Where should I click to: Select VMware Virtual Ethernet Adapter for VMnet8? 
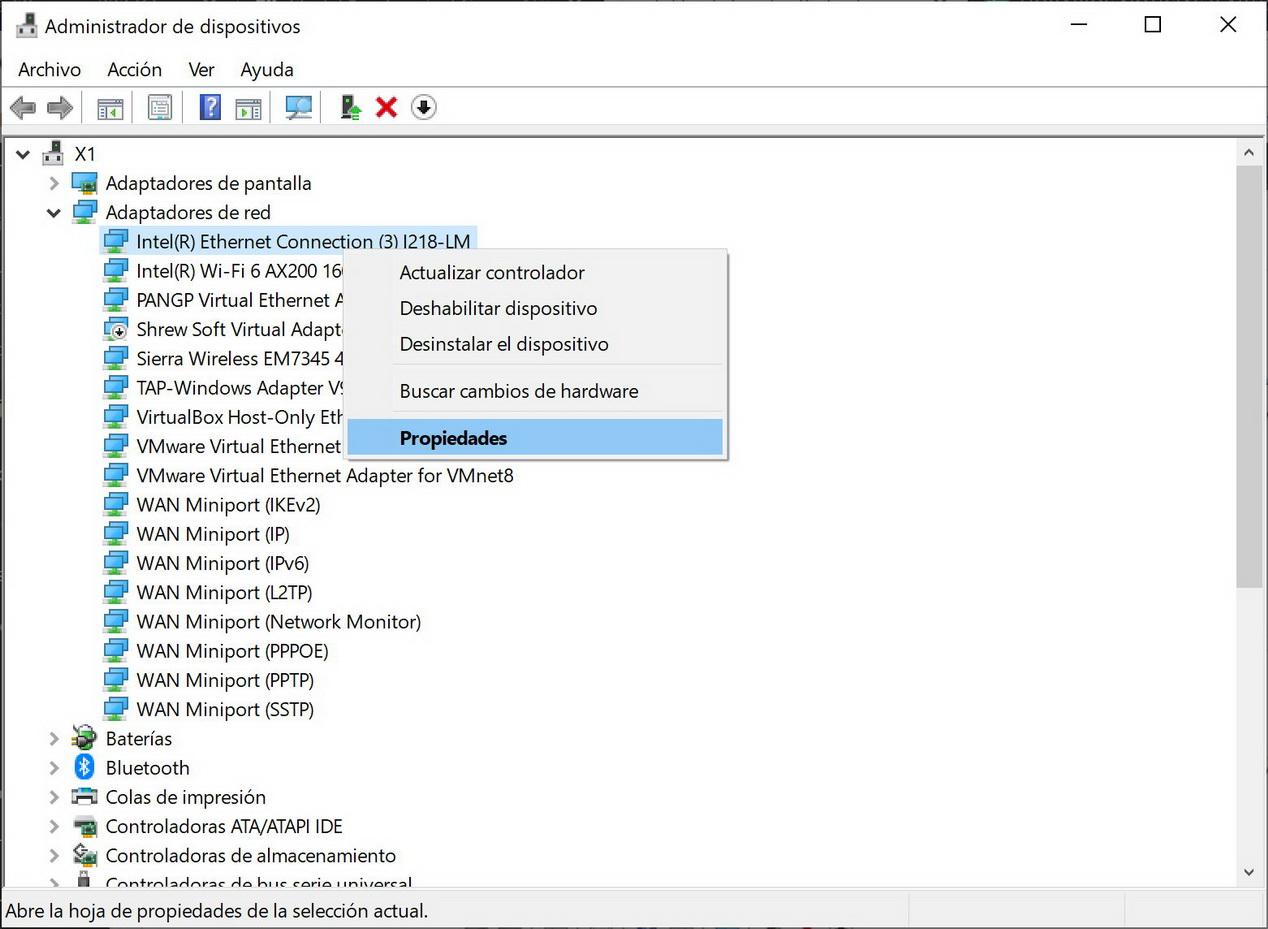325,475
